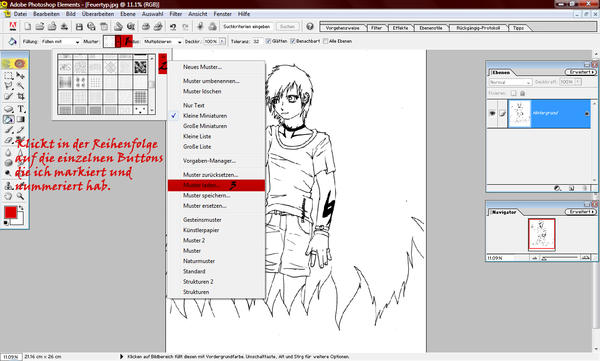The width and height of the screenshot is (600, 361).
Task: Expand the Navigator panel Erweitert menu
Action: (x=580, y=212)
